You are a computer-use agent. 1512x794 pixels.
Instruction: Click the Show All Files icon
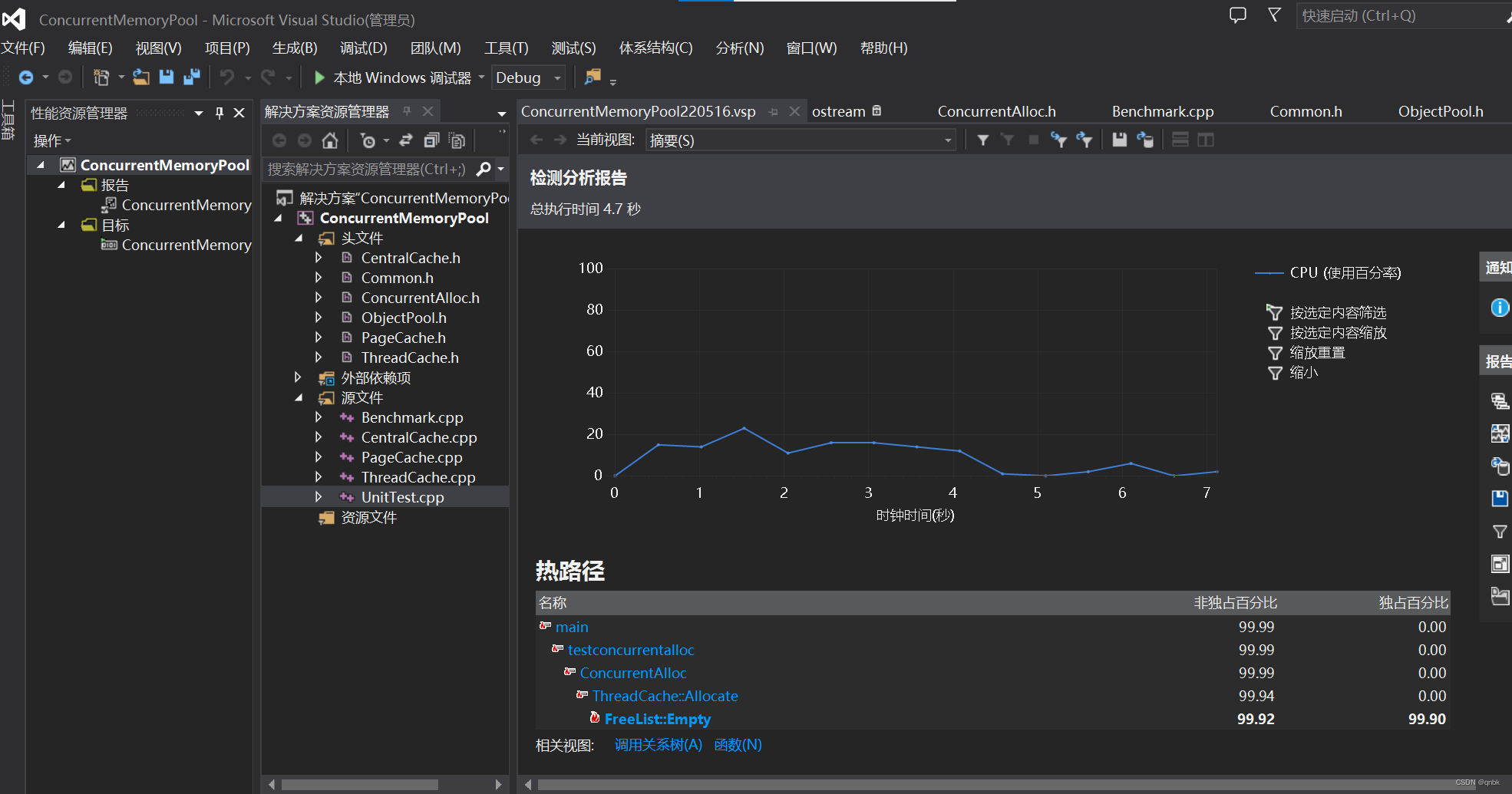457,140
